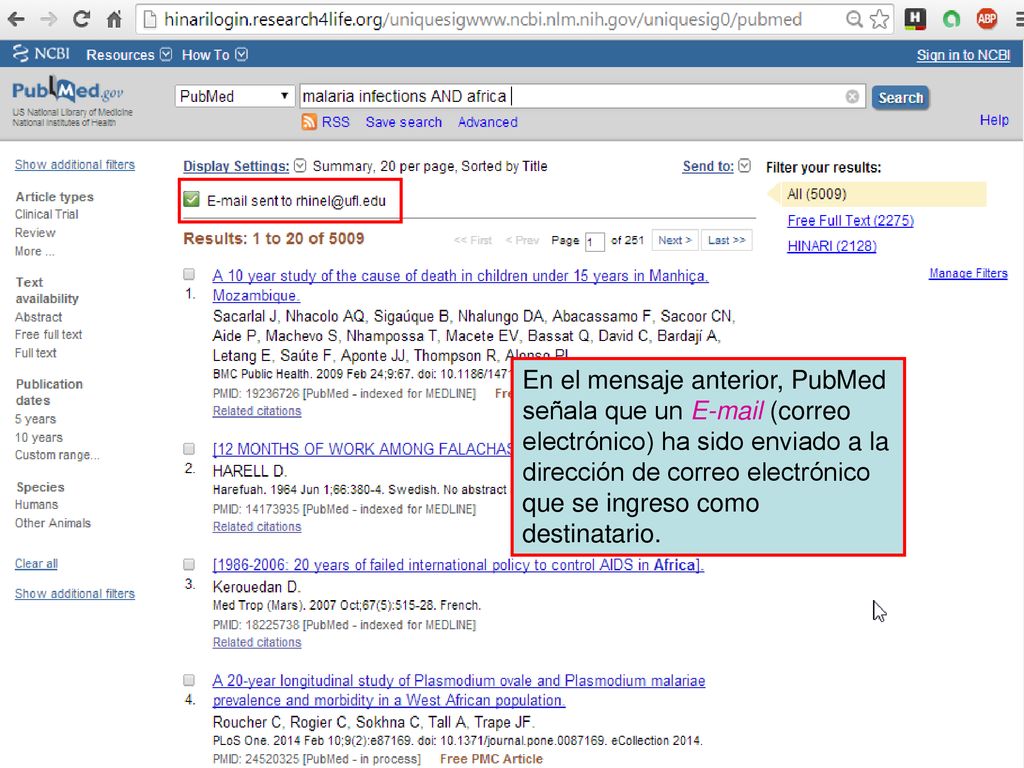Expand the Resources dropdown menu
This screenshot has height=768, width=1024.
129,55
